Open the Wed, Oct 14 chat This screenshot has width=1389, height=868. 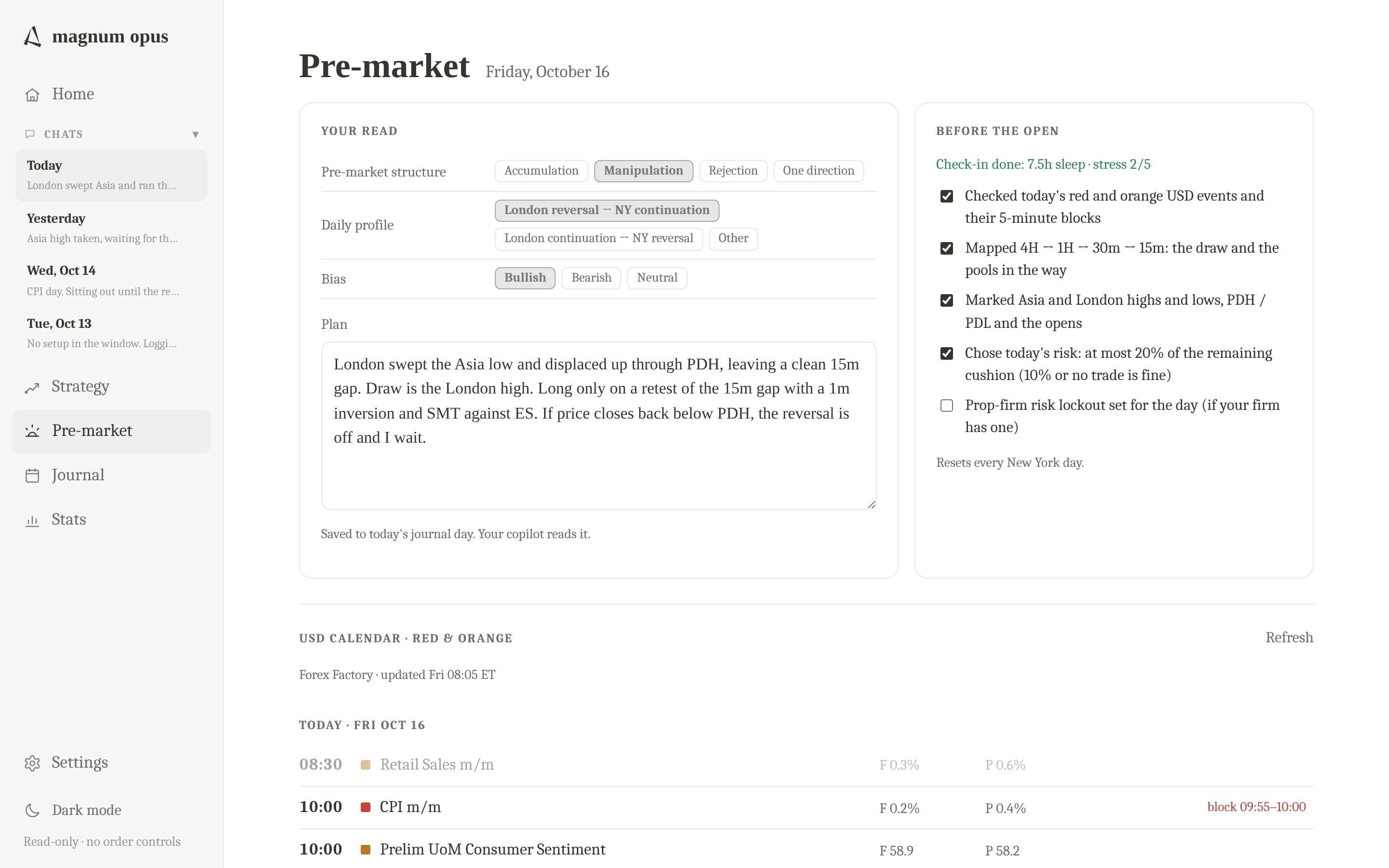[111, 281]
